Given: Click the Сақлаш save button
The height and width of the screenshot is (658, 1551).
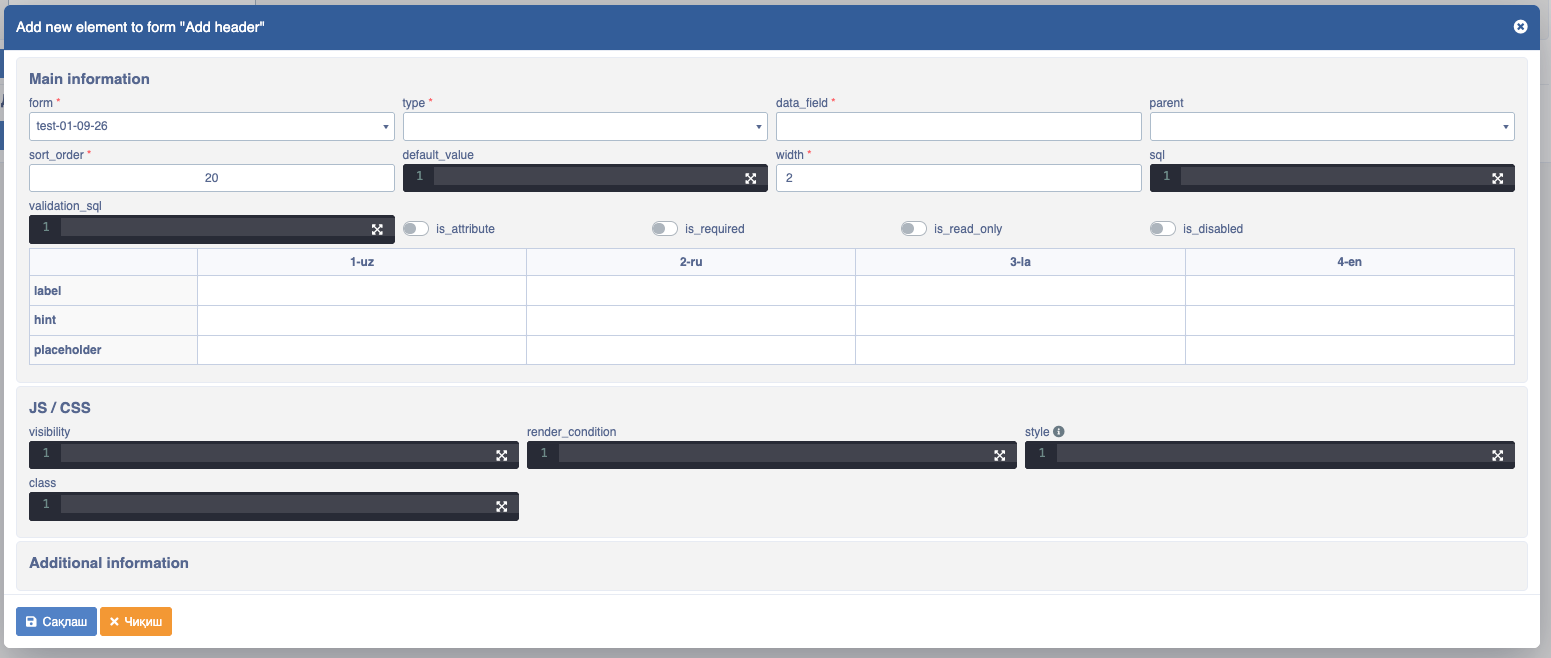Looking at the screenshot, I should 56,621.
